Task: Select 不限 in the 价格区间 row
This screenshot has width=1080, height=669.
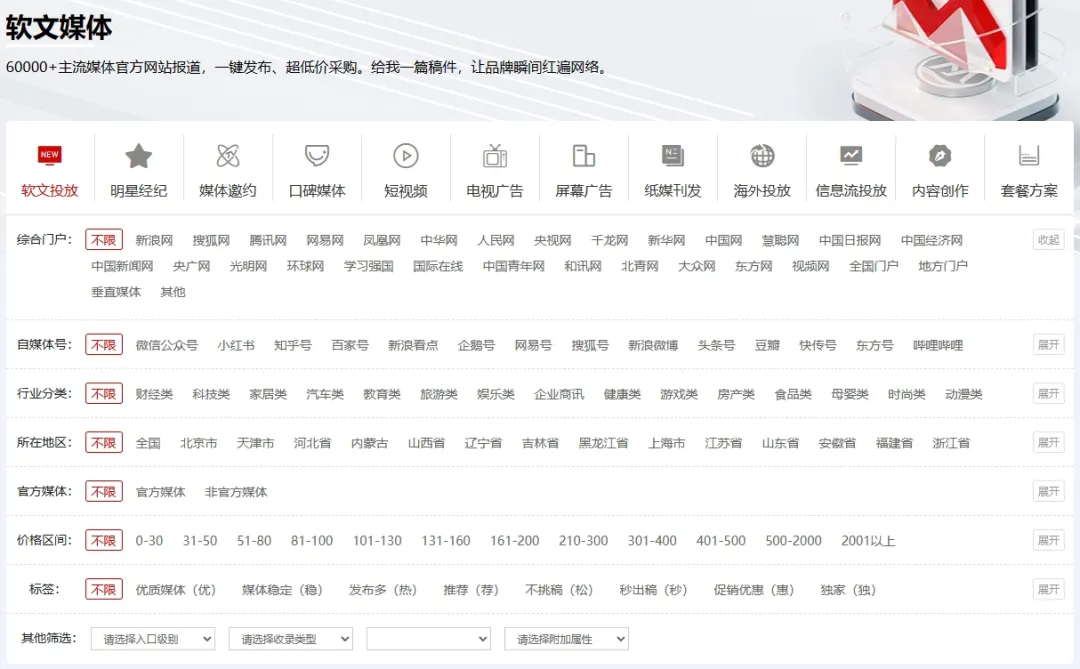Action: click(x=104, y=541)
